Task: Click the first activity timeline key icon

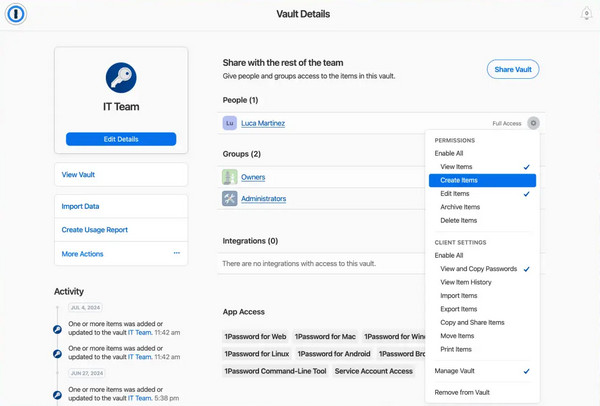Action: [58, 329]
